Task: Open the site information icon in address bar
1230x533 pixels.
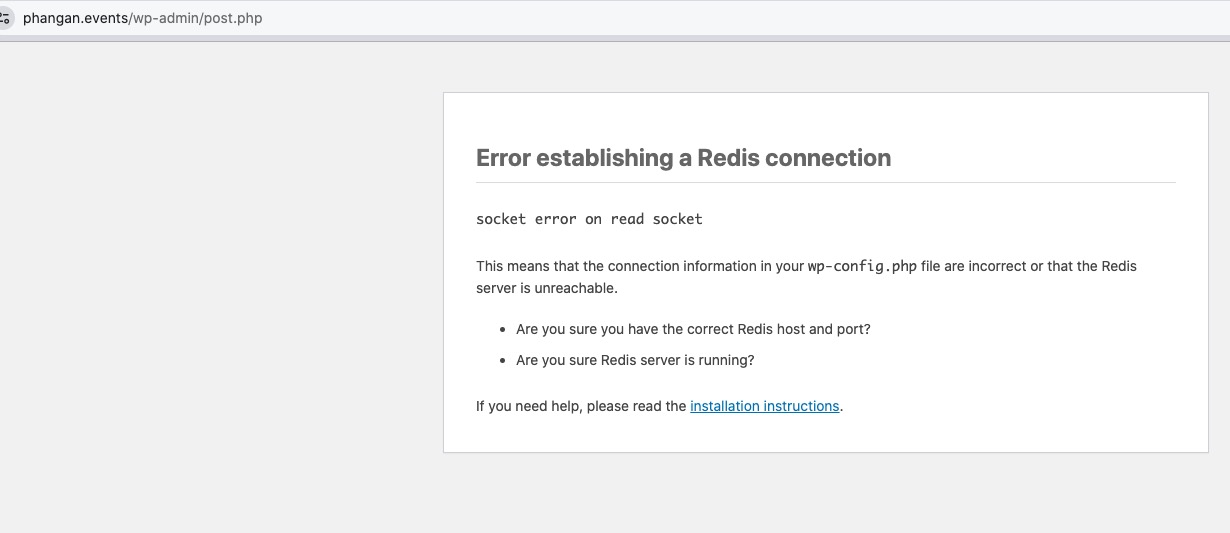Action: pyautogui.click(x=4, y=18)
